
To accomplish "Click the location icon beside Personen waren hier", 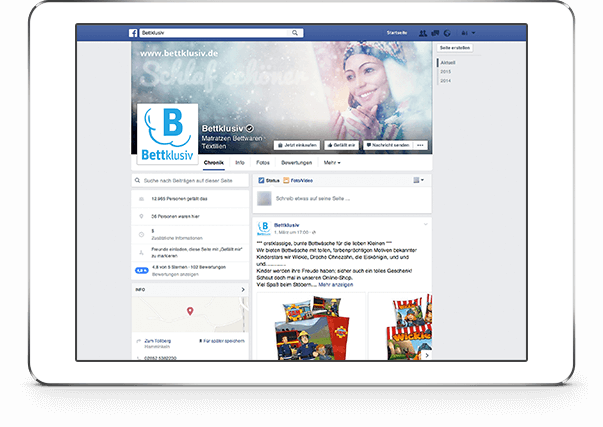I will coord(141,217).
